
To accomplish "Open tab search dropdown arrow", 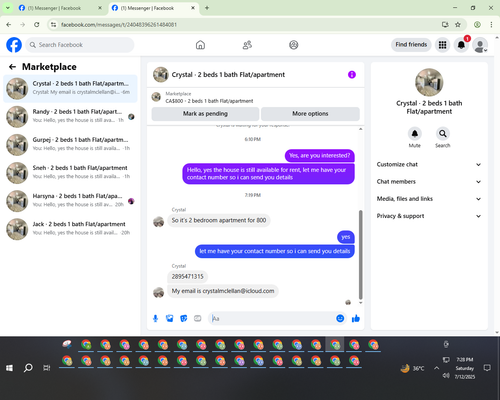I will point(7,8).
